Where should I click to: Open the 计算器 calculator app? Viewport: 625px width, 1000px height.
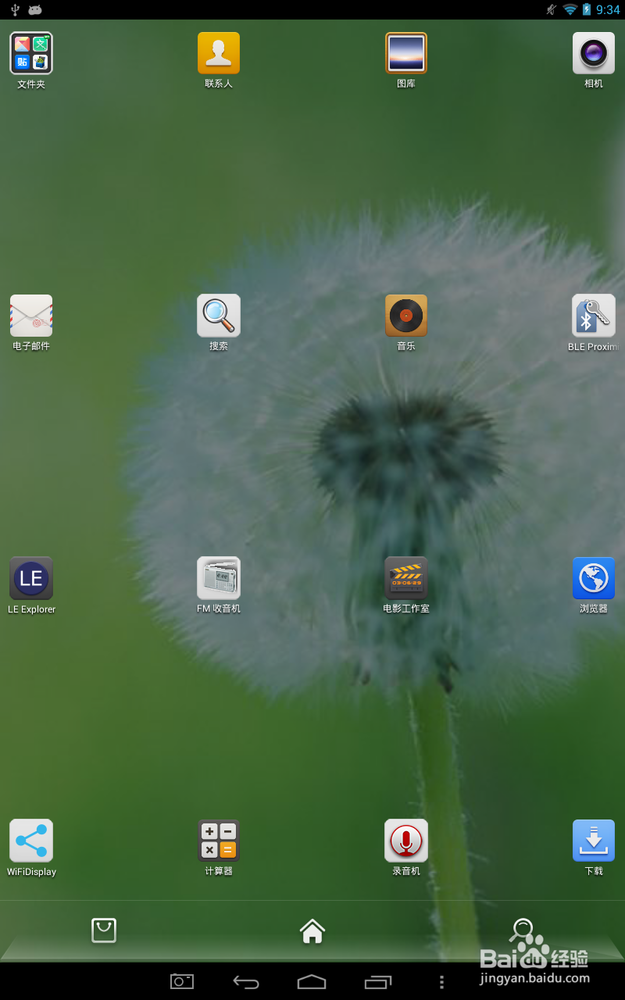point(218,841)
